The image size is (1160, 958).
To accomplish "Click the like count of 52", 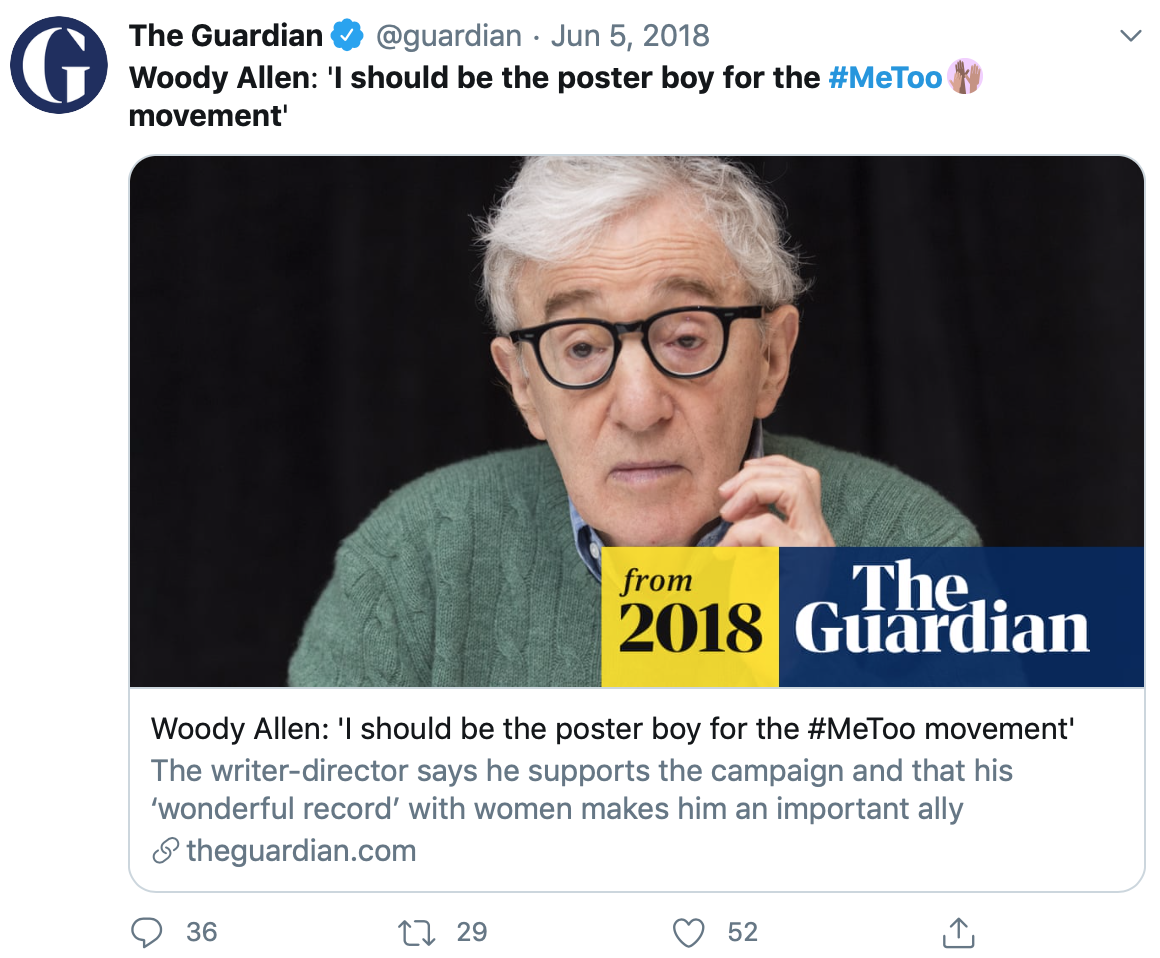I will click(x=742, y=932).
